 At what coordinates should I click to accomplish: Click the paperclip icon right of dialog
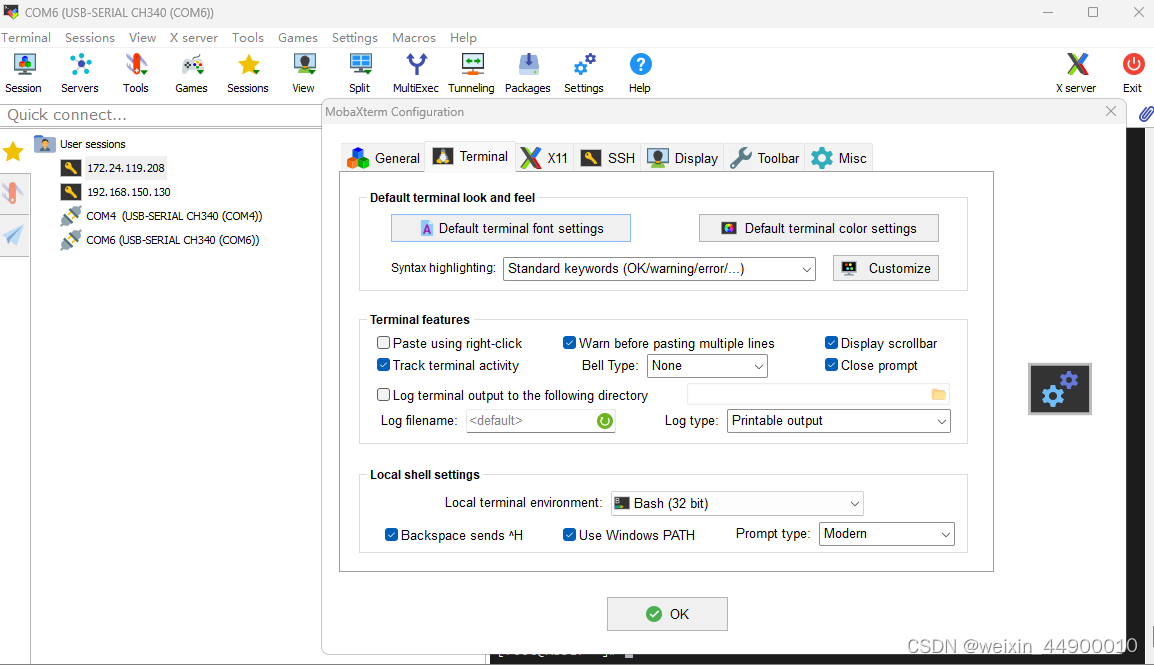click(1145, 113)
